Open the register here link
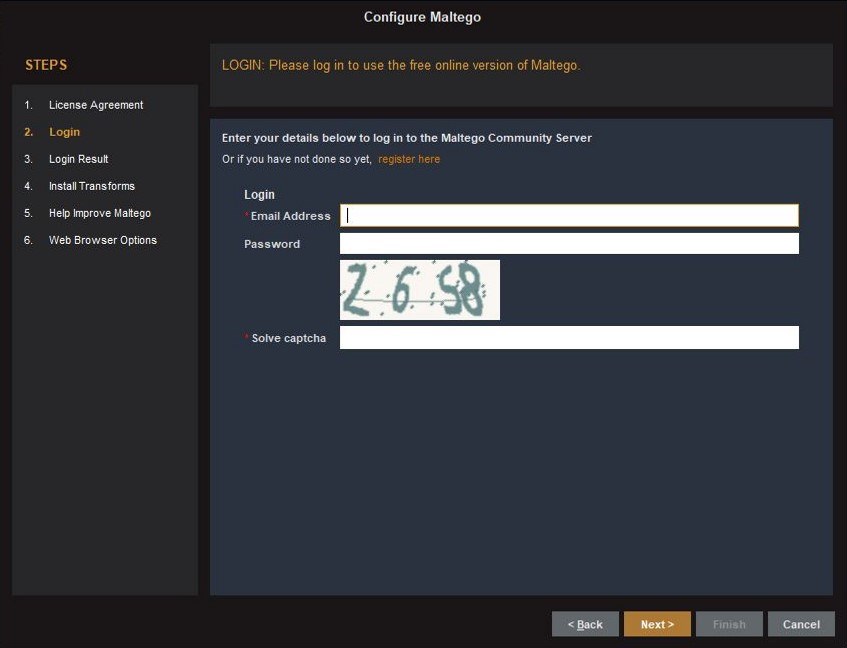 (x=409, y=158)
